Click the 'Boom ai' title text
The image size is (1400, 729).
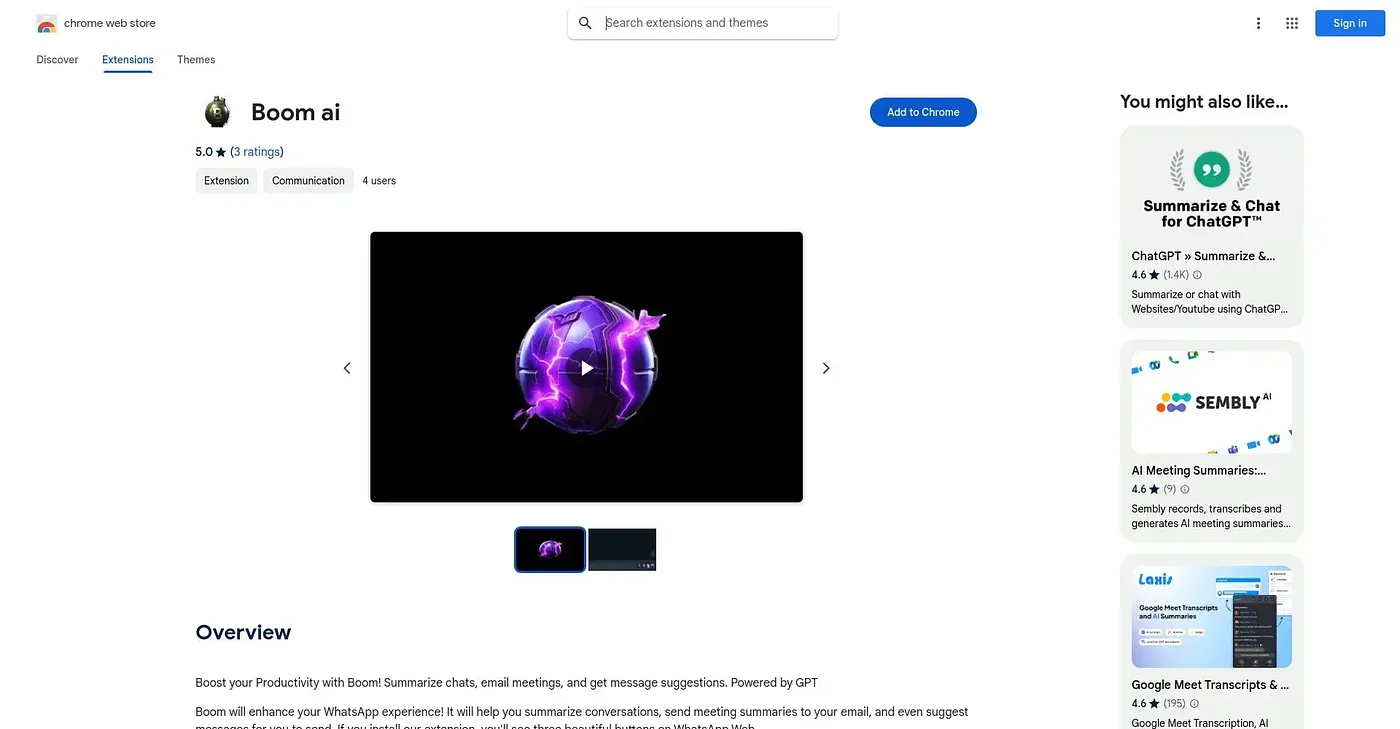(x=295, y=112)
